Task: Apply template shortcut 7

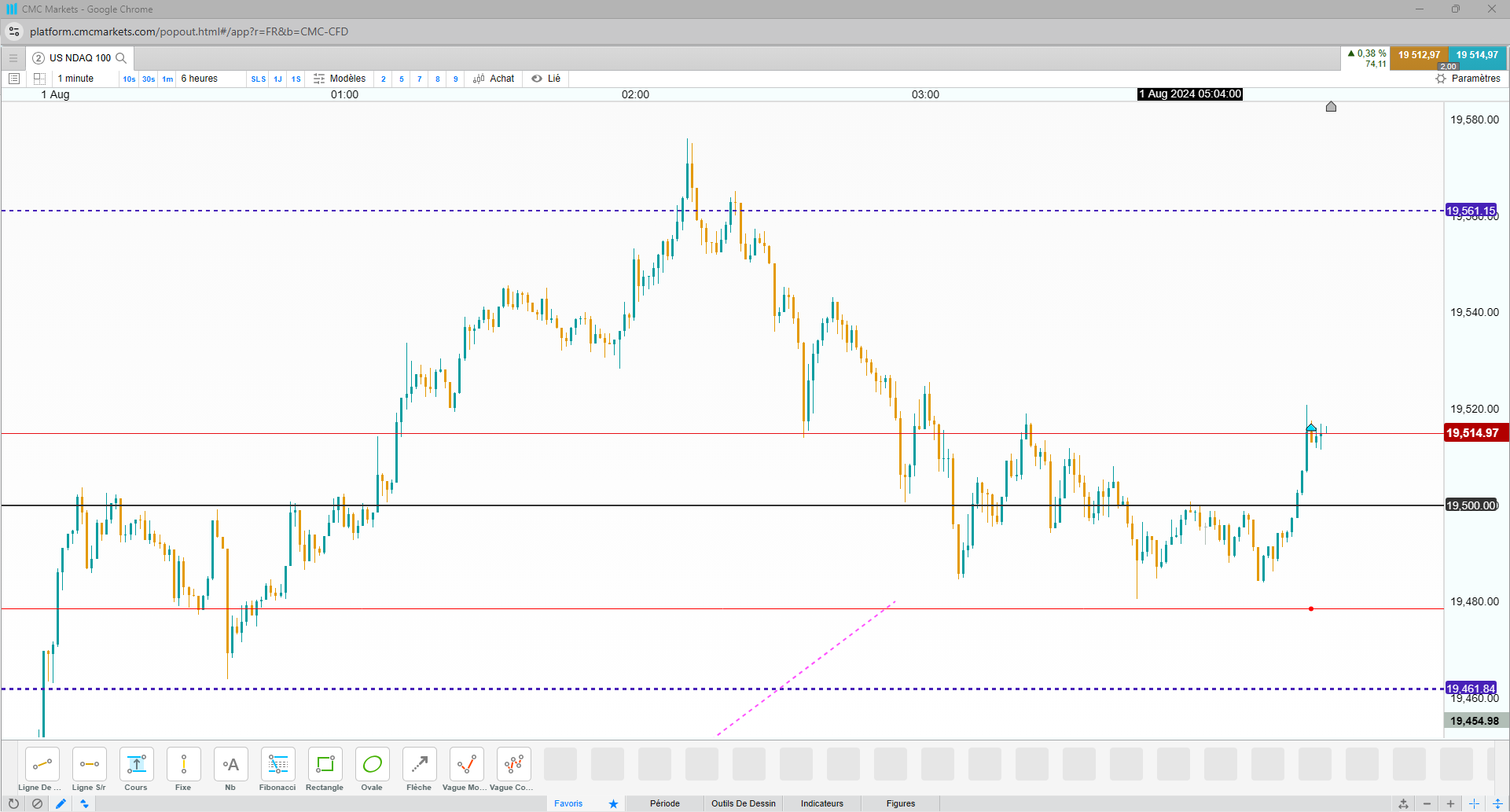Action: [420, 79]
